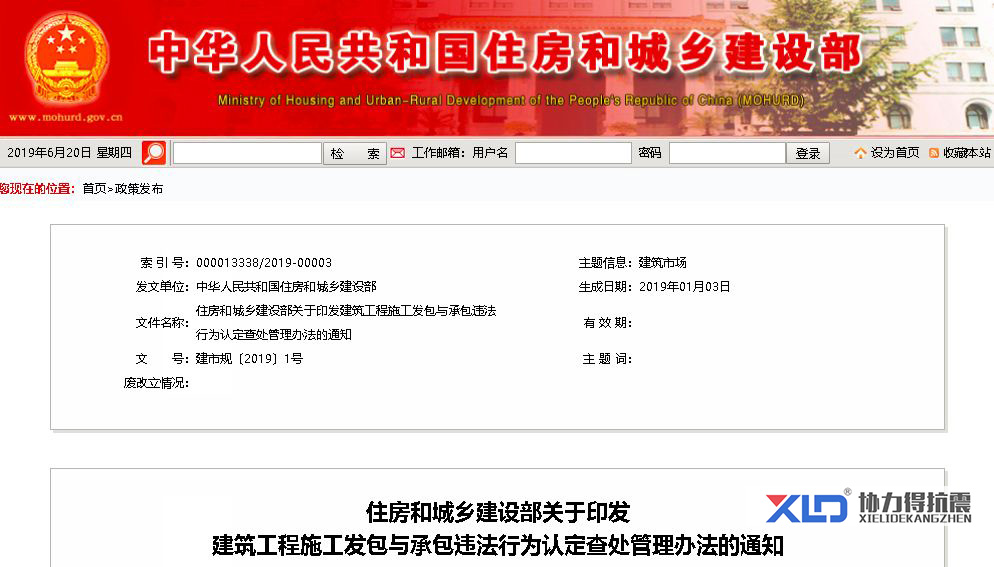This screenshot has width=994, height=567.
Task: Open 政策发布 in the breadcrumb
Action: point(139,188)
